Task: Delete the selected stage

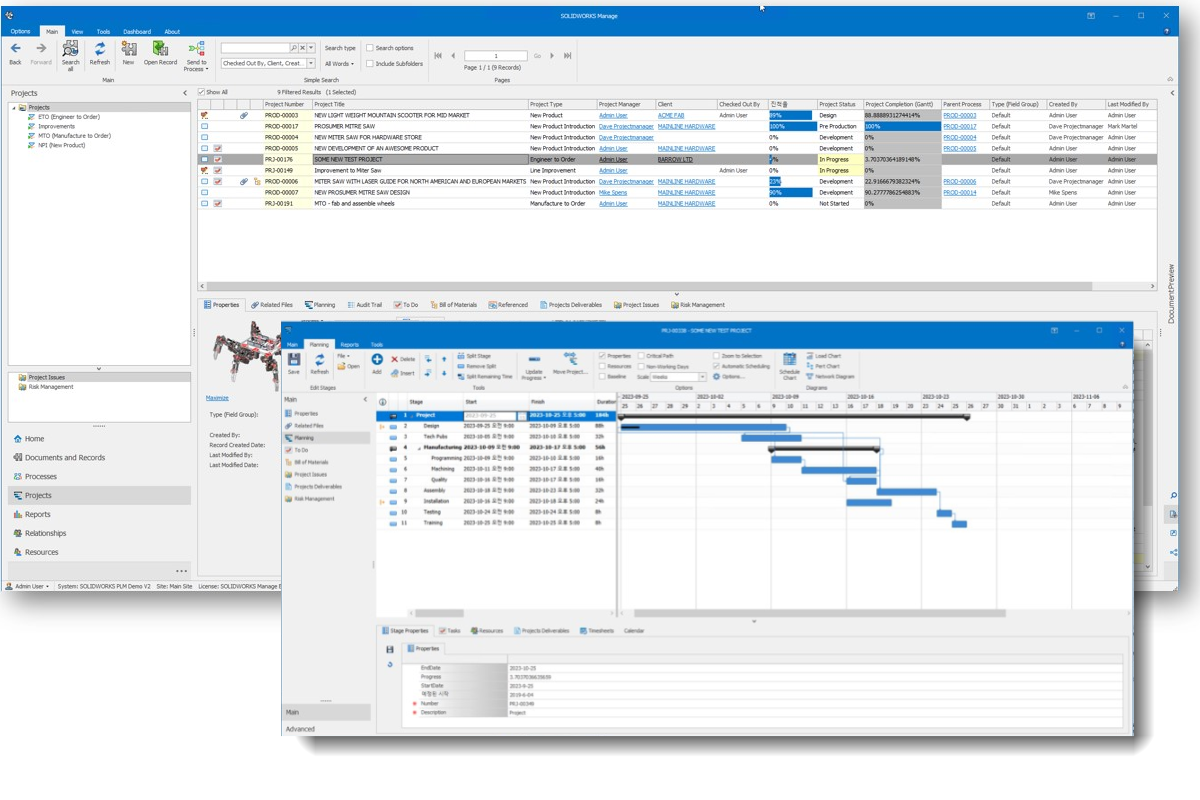Action: tap(403, 359)
